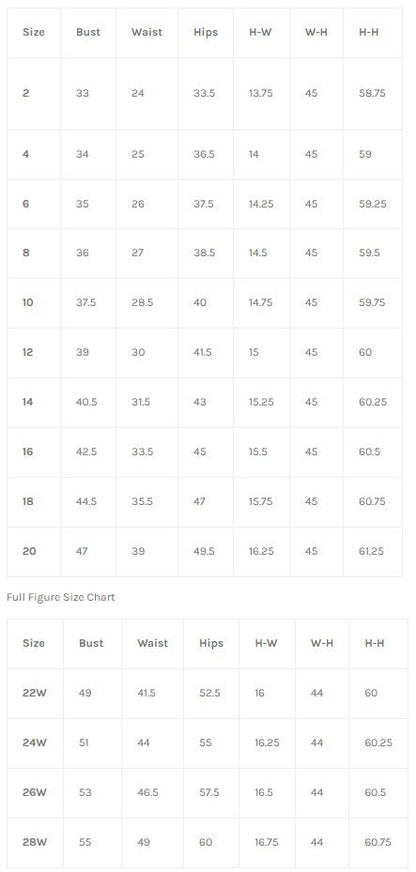Select the size 2 row label
Viewport: 416px width, 872px height.
pos(26,93)
